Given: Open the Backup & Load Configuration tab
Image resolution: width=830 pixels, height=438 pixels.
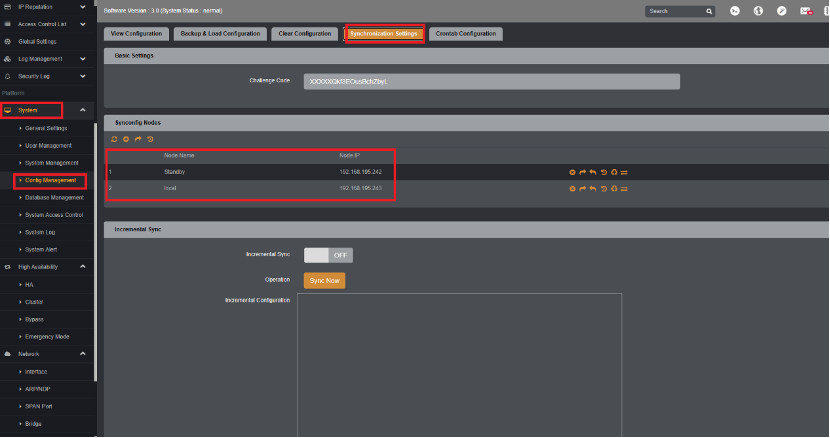Looking at the screenshot, I should (220, 33).
